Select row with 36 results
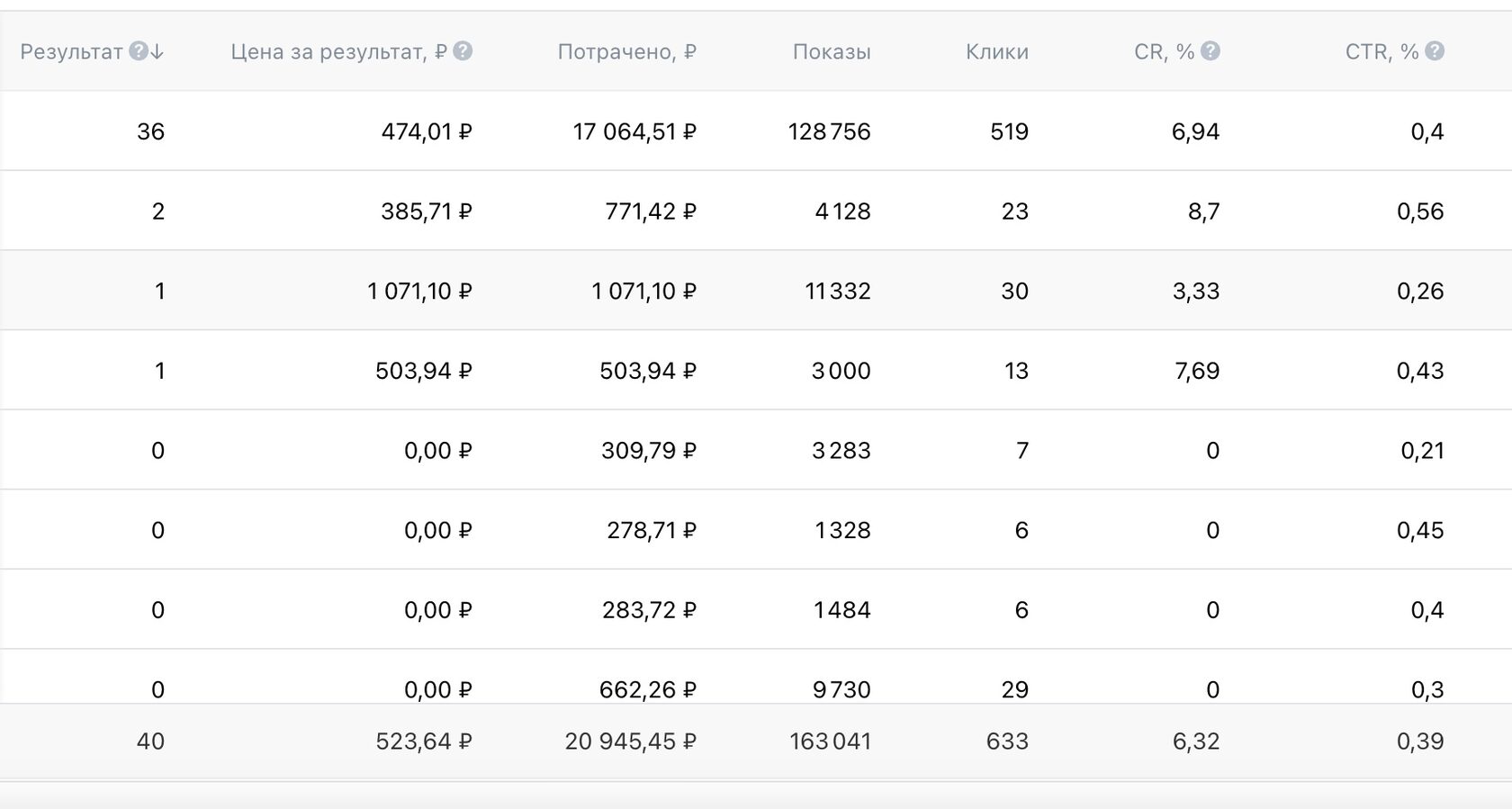 (x=756, y=131)
